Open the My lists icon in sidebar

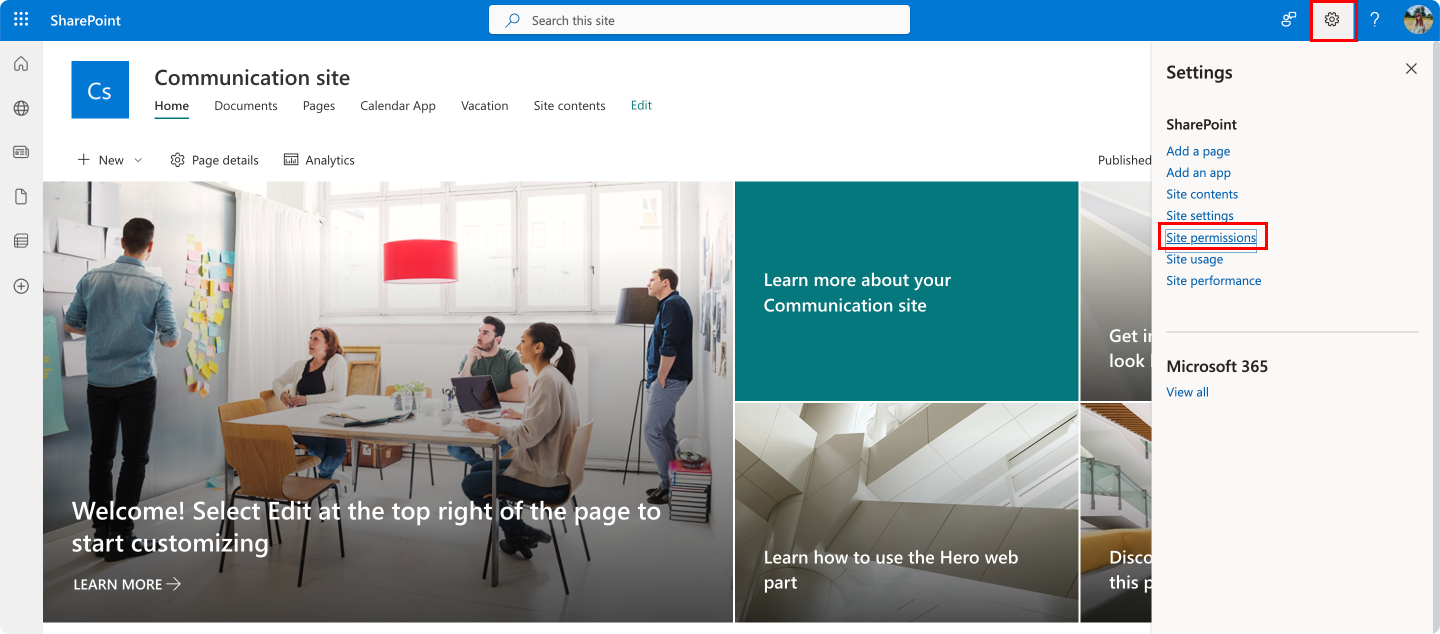[x=21, y=241]
